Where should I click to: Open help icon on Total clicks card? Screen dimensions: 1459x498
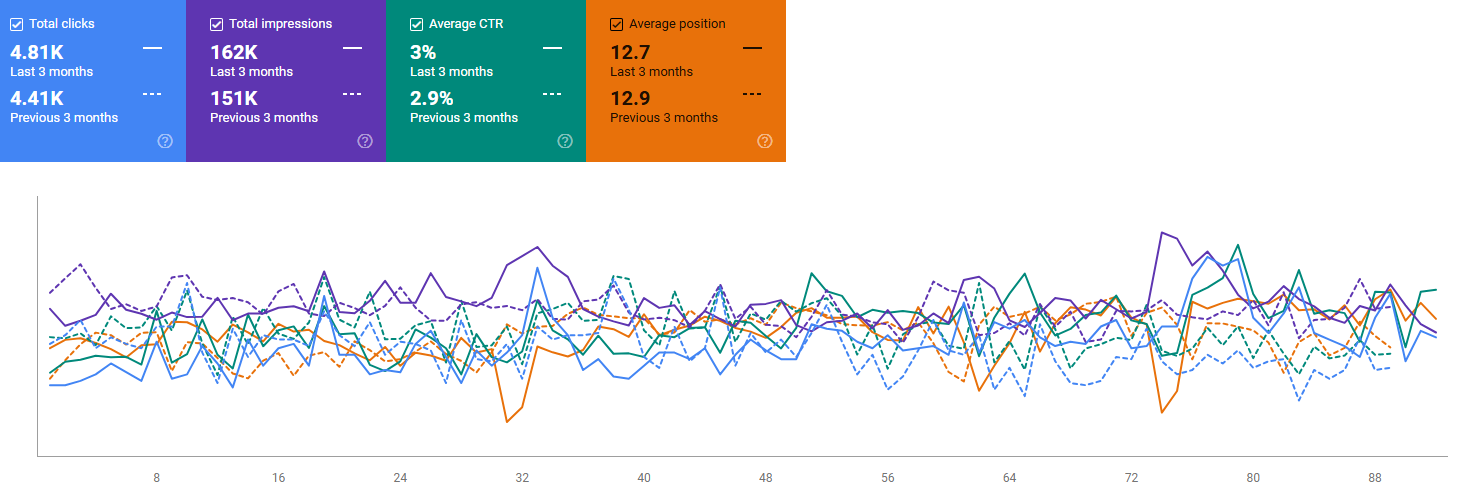pos(165,141)
